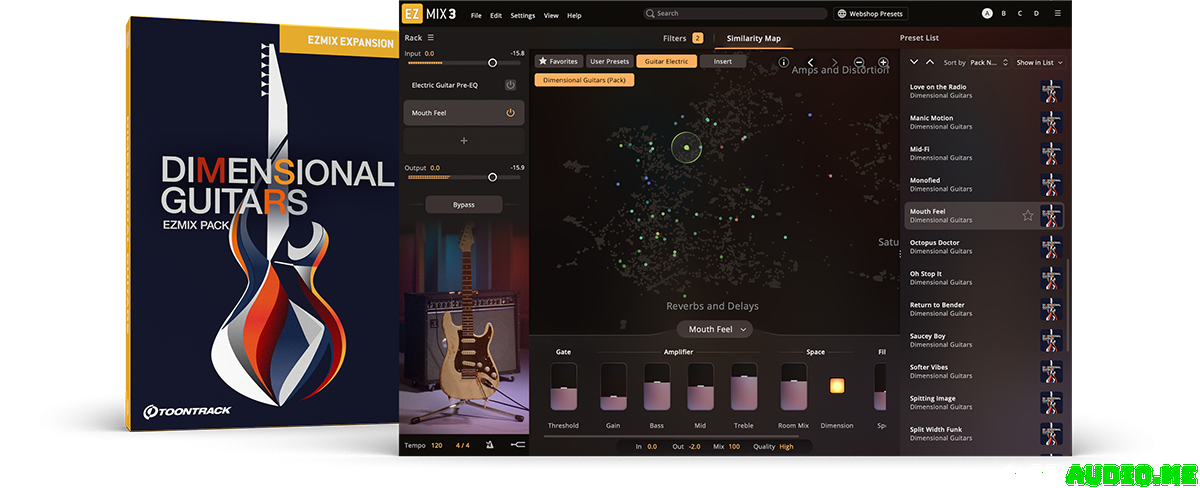Click the Treble fader
Viewport: 1200px width, 488px height.
[744, 386]
